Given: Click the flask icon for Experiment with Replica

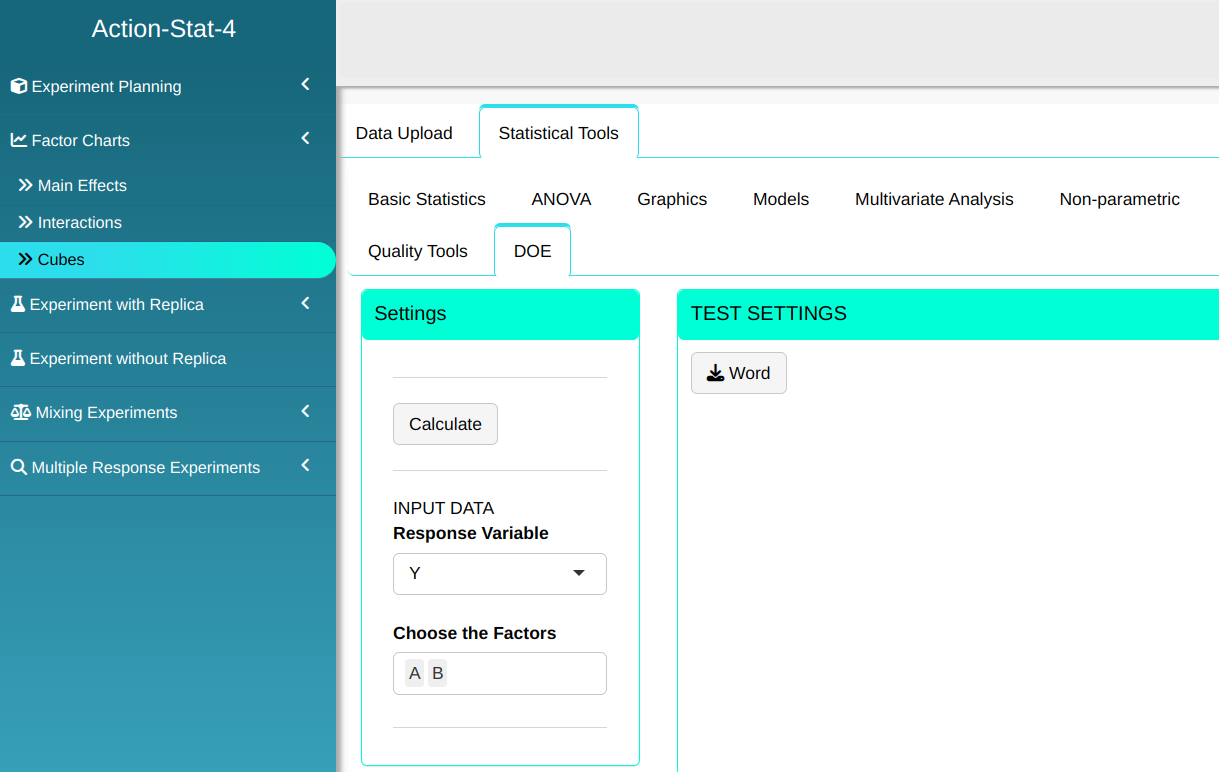Looking at the screenshot, I should tap(18, 304).
